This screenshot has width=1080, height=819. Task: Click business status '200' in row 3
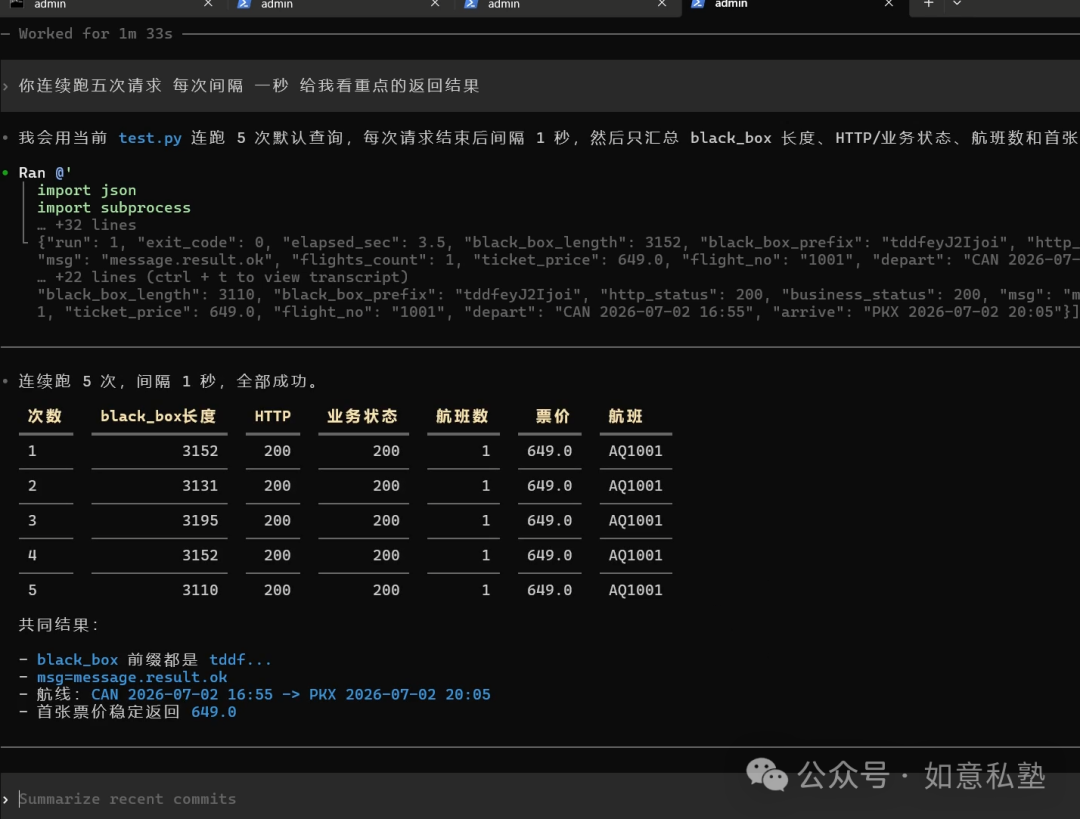pyautogui.click(x=386, y=521)
